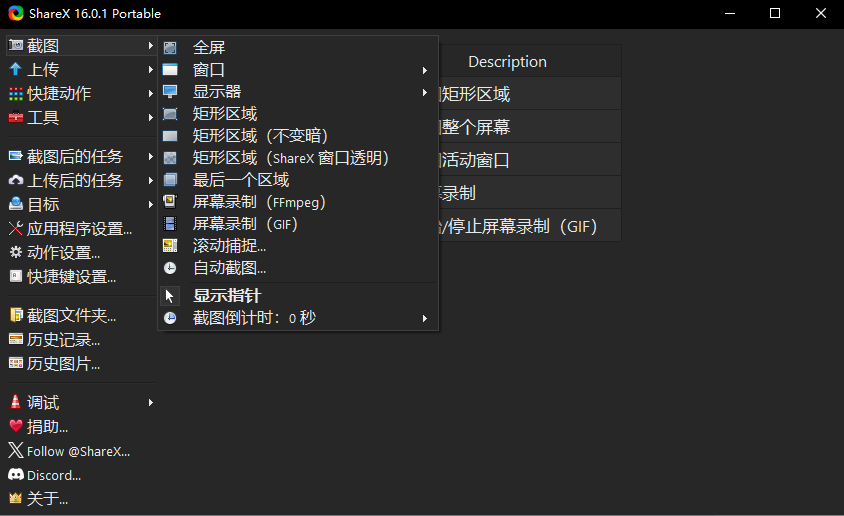Click the red toolbox icon beside 工具

click(x=16, y=117)
